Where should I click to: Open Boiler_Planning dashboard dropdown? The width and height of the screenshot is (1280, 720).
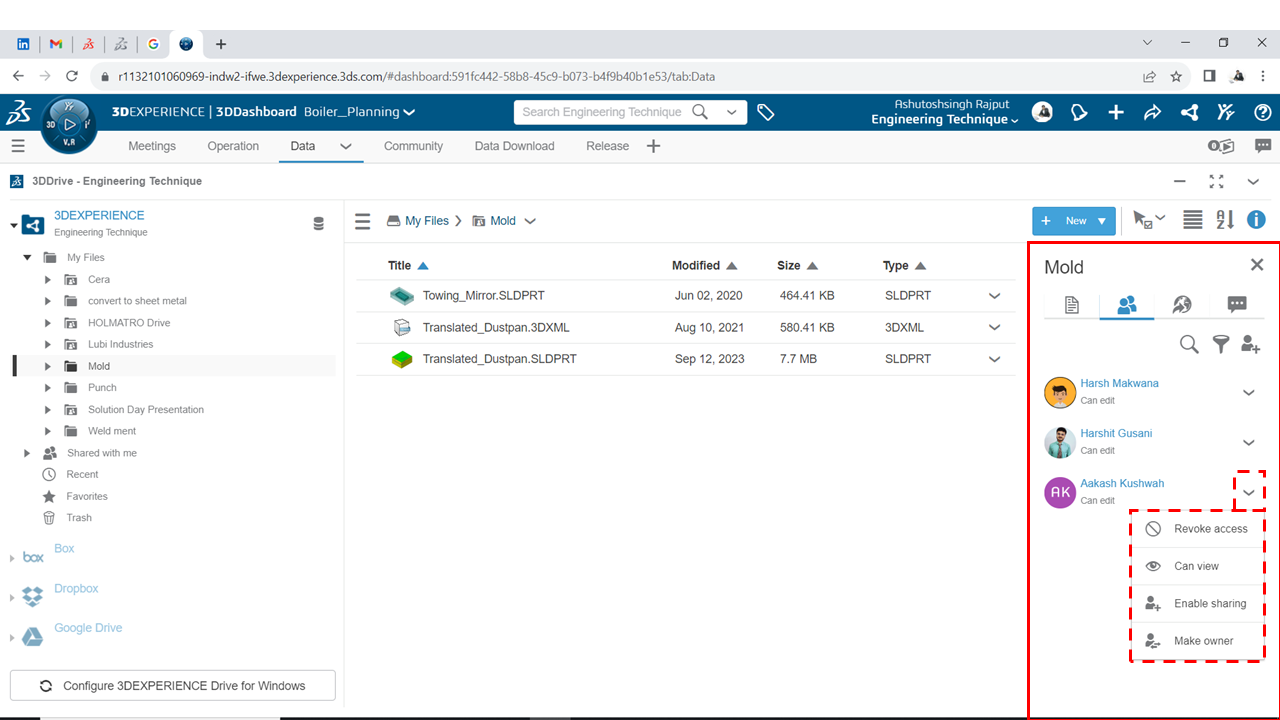click(x=410, y=112)
